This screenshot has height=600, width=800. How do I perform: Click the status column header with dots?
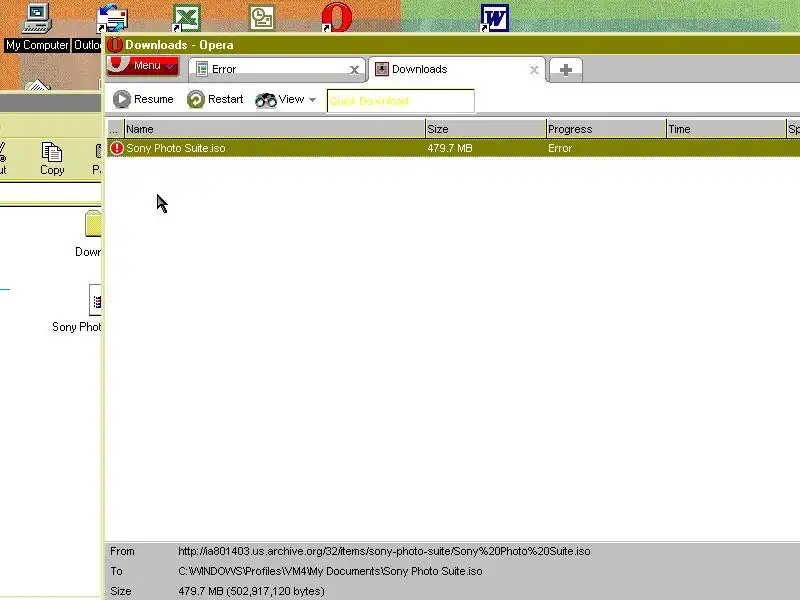tap(115, 129)
